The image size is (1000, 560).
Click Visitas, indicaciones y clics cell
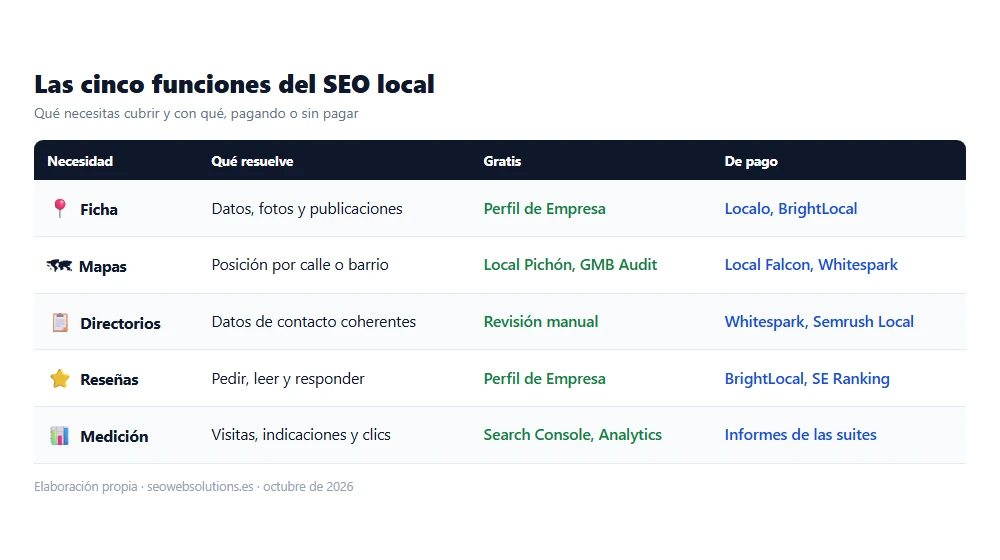(x=301, y=434)
